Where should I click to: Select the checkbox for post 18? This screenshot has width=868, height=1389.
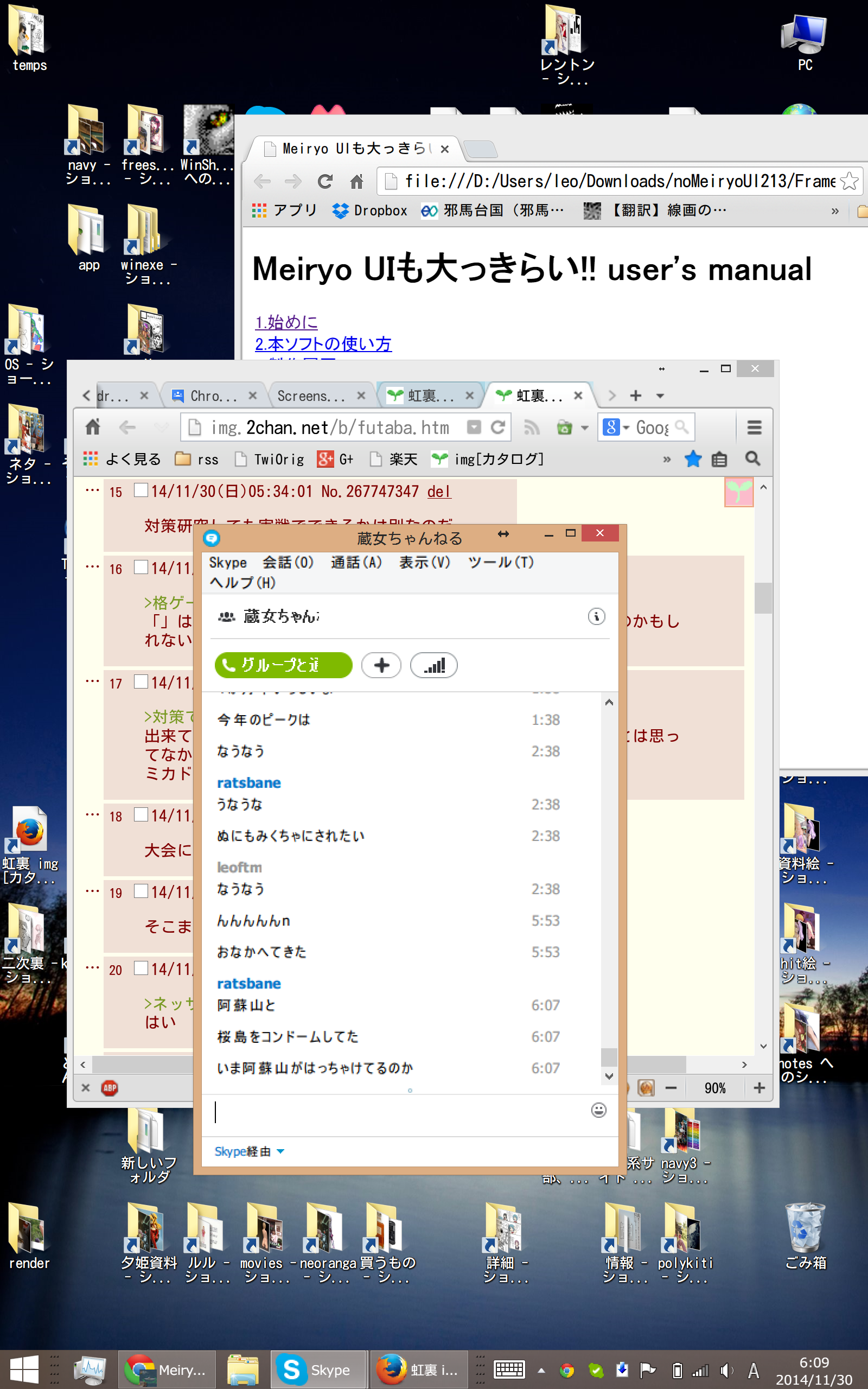141,814
